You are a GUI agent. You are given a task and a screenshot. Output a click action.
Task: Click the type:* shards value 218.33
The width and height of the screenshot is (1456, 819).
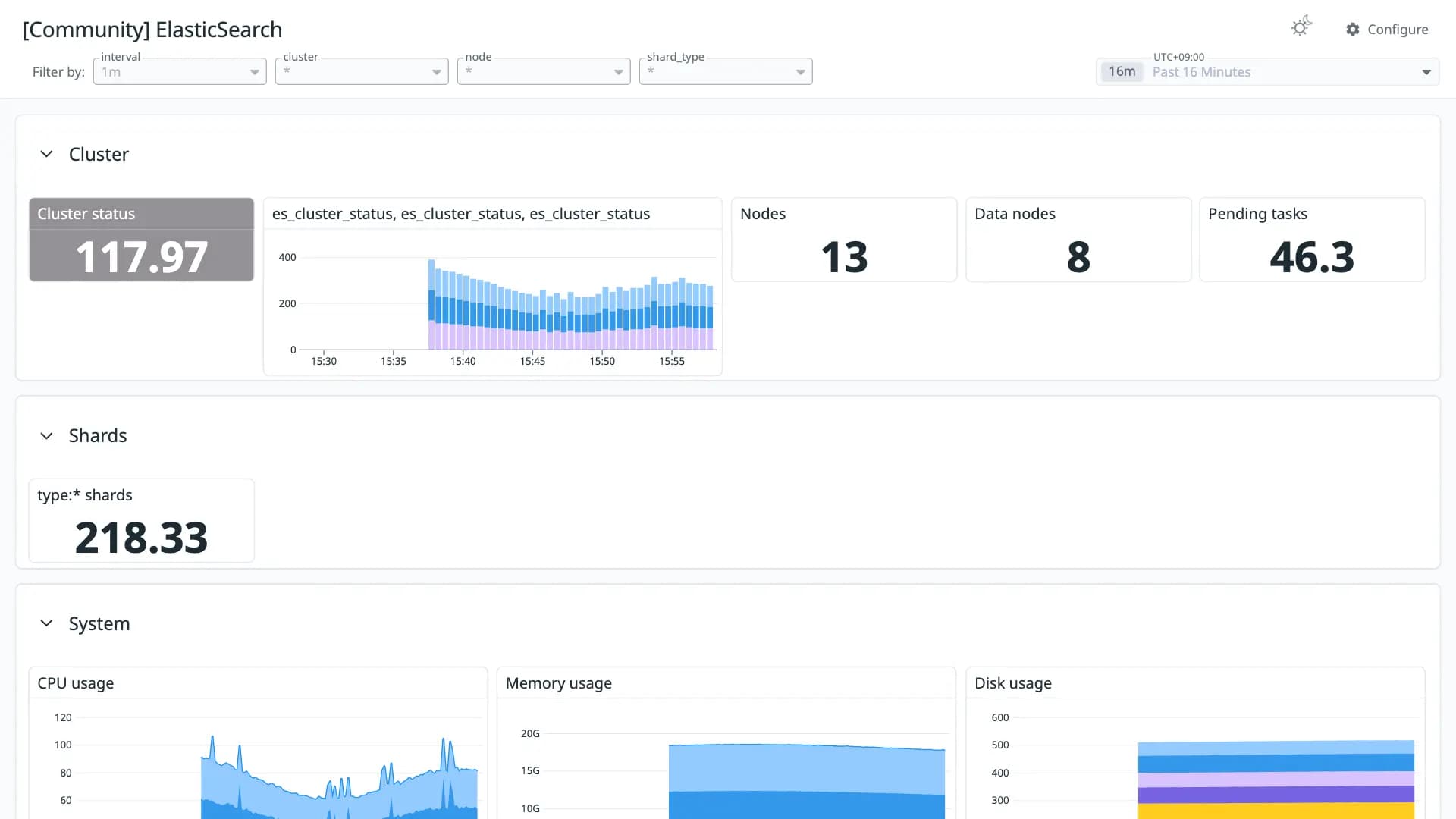click(x=141, y=537)
